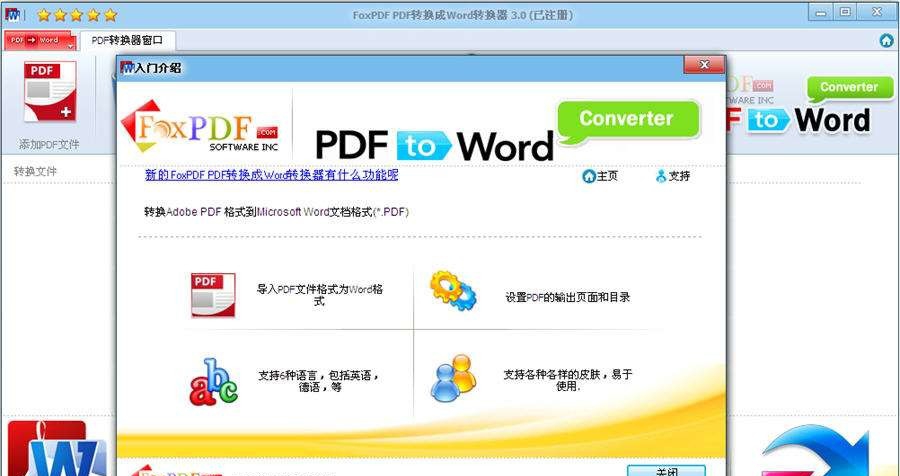The image size is (900, 476).
Task: Click the two users skin icon
Action: 453,378
